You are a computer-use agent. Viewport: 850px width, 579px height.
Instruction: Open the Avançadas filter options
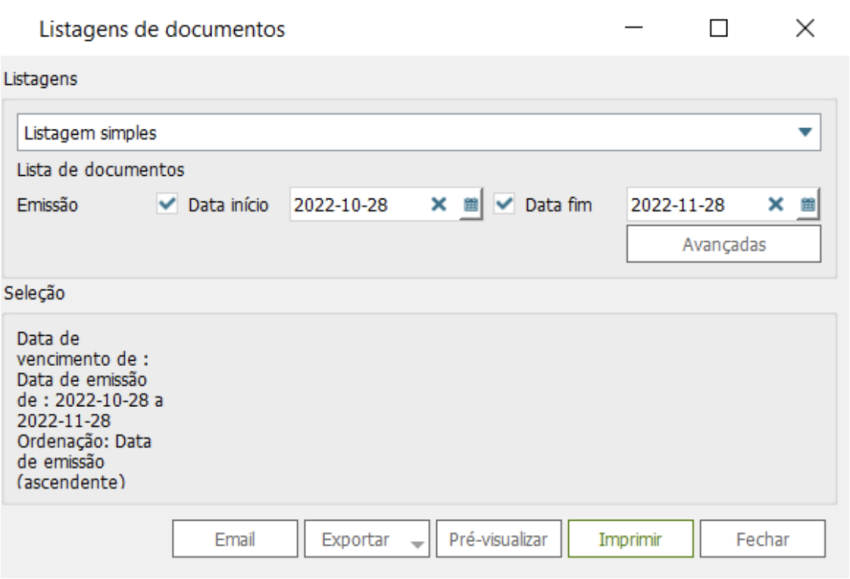coord(723,244)
